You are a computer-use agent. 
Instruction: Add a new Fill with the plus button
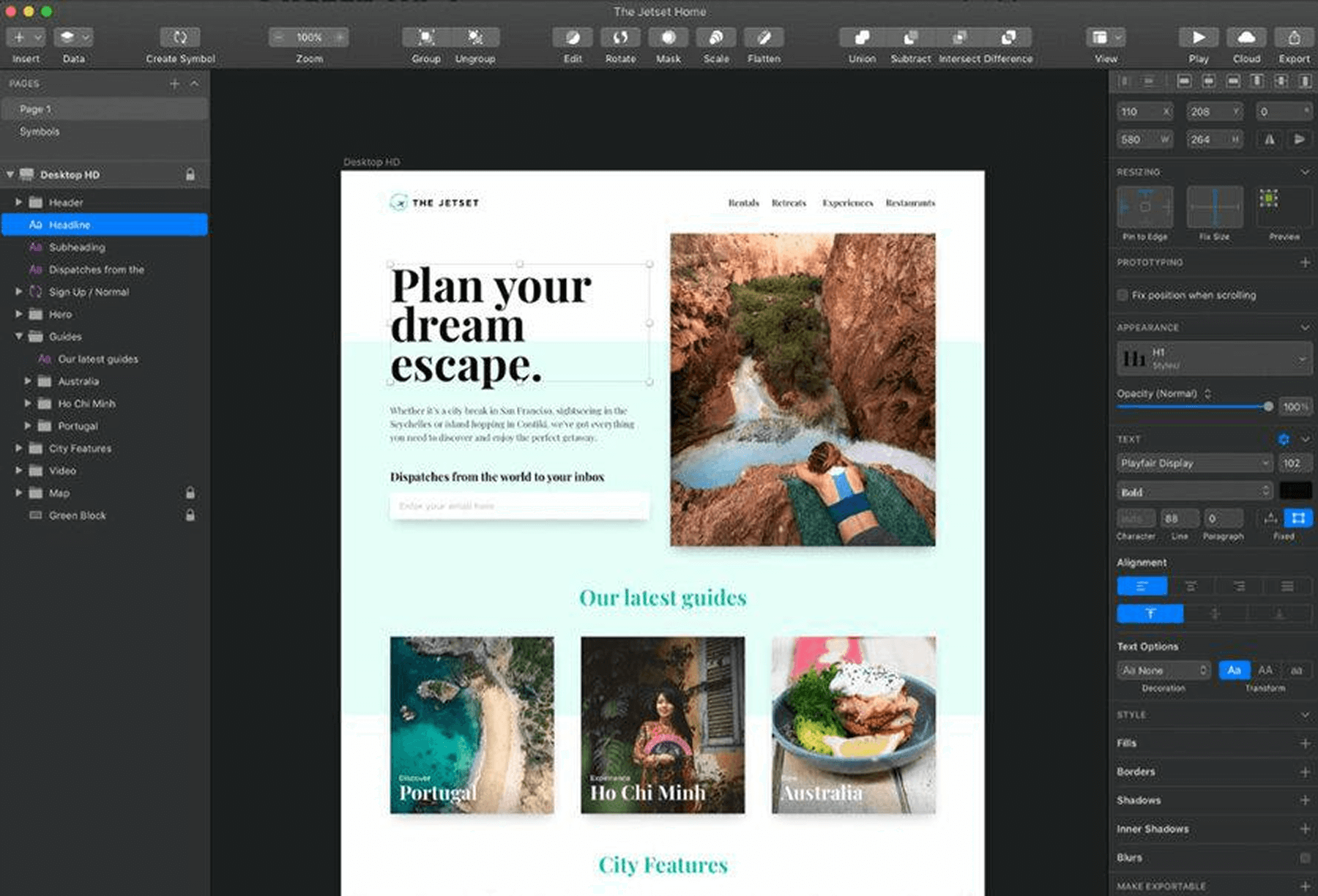click(x=1304, y=742)
